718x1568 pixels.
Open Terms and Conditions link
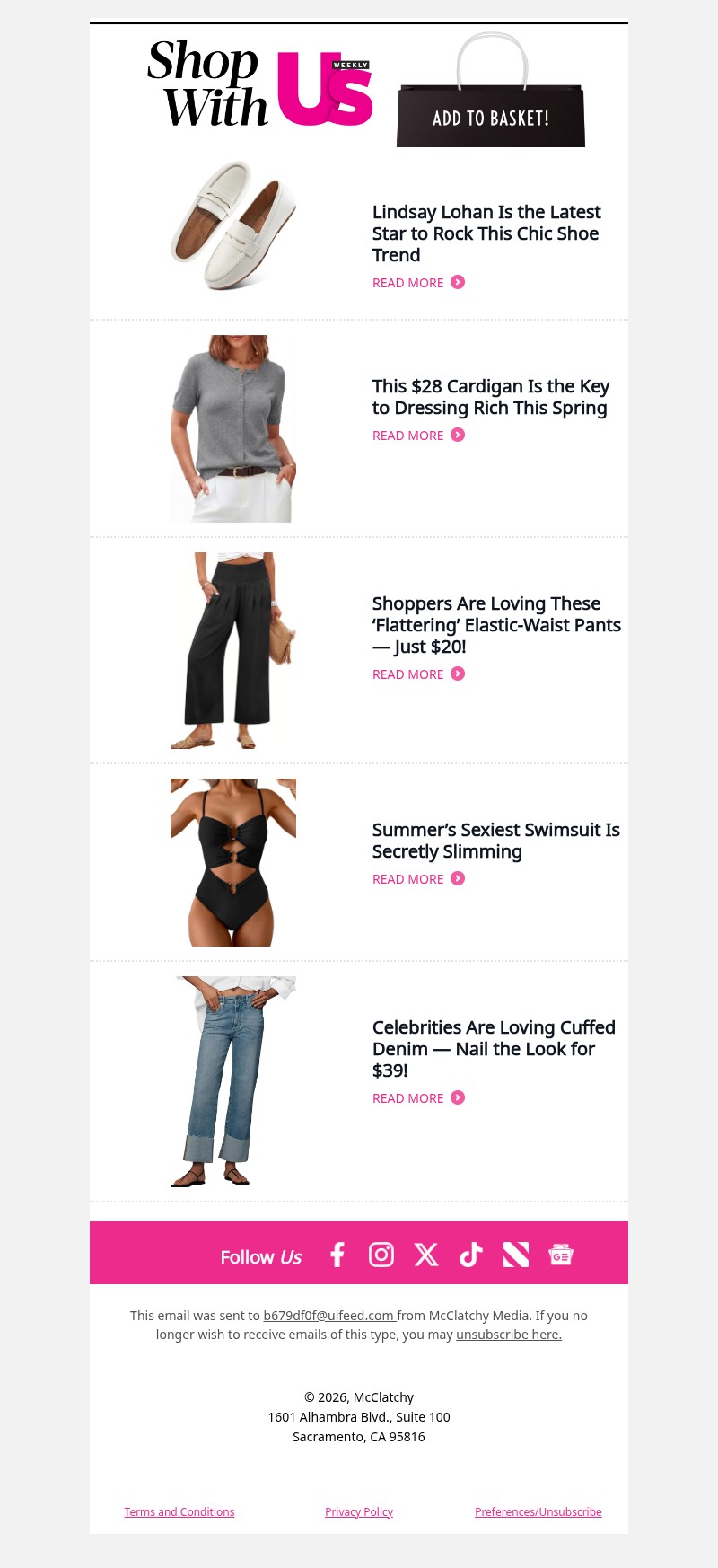tap(179, 1512)
